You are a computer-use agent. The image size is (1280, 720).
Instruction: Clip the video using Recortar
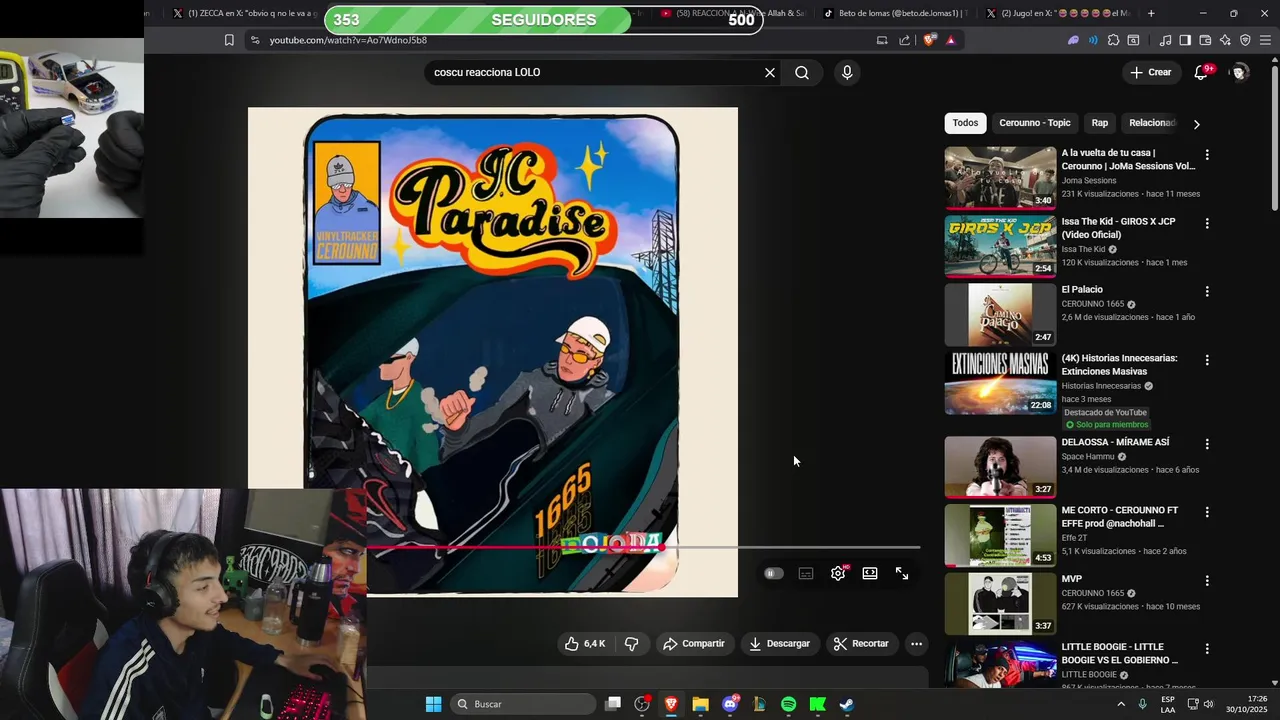click(x=861, y=644)
